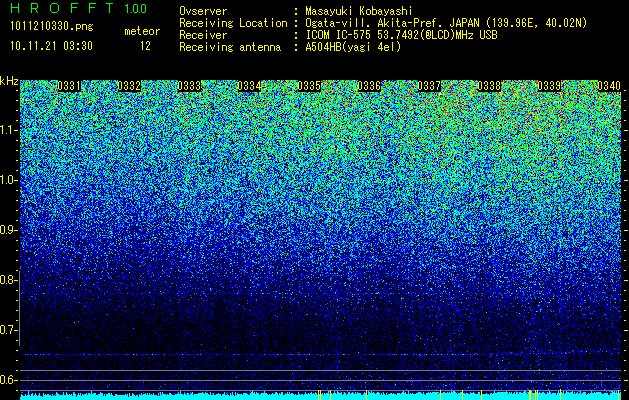629x400 pixels.
Task: Click the version number 1.0.0
Action: 136,8
